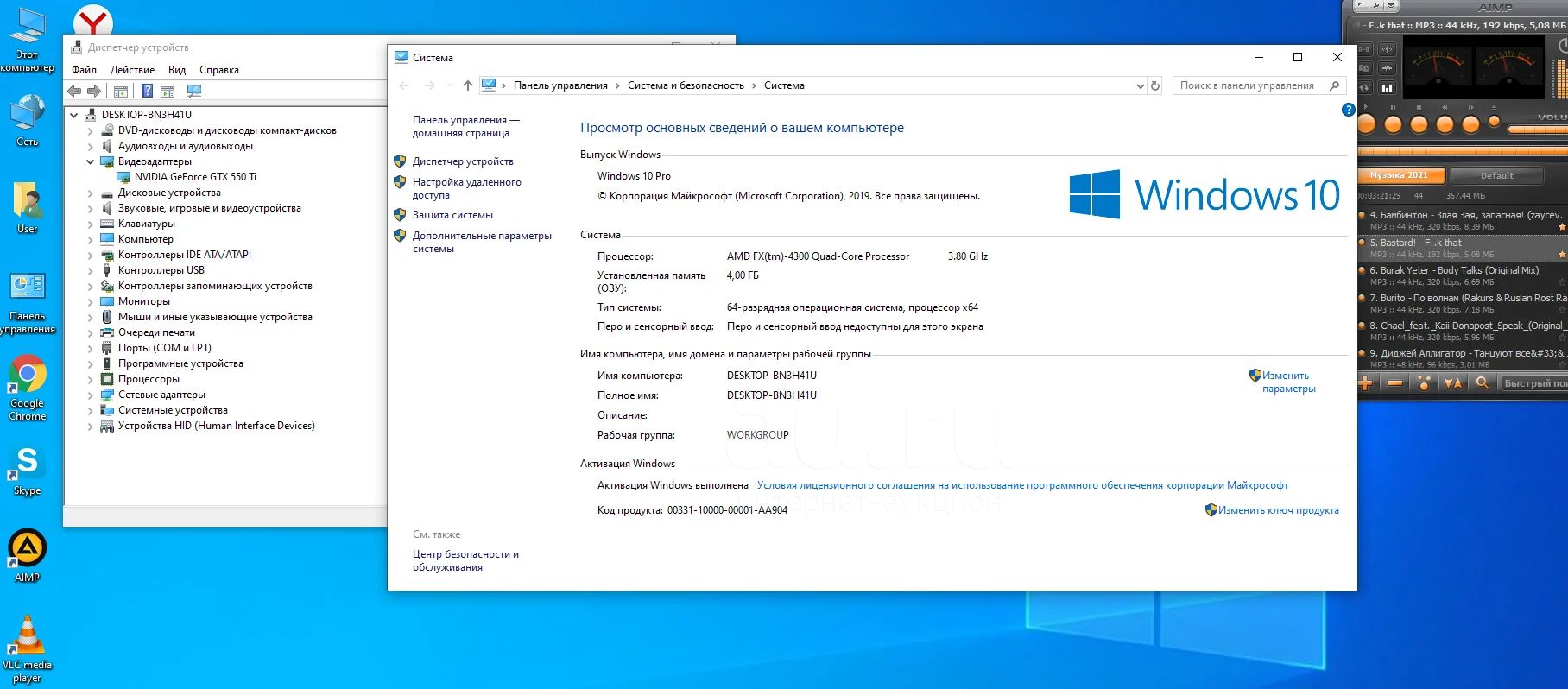This screenshot has height=689, width=1568.
Task: Collapse Видеоадаптеры node in Device Manager
Action: [90, 161]
